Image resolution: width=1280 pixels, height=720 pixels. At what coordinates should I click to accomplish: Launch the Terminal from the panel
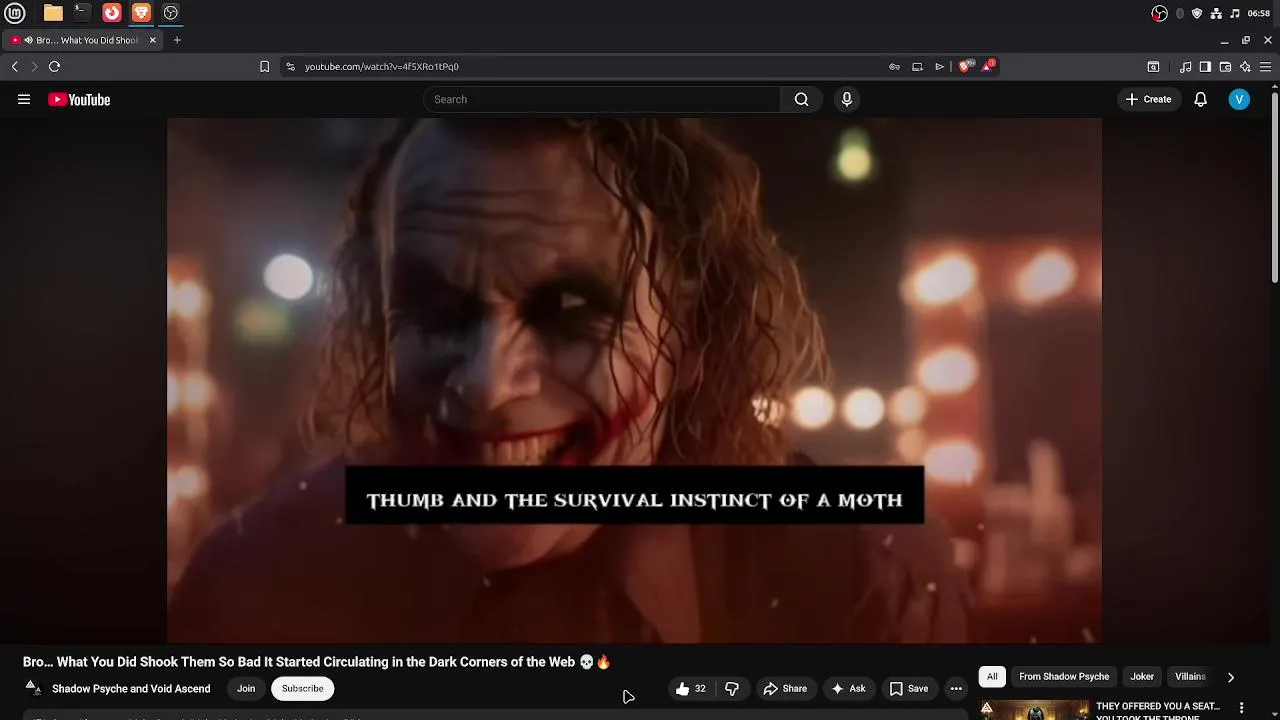82,13
